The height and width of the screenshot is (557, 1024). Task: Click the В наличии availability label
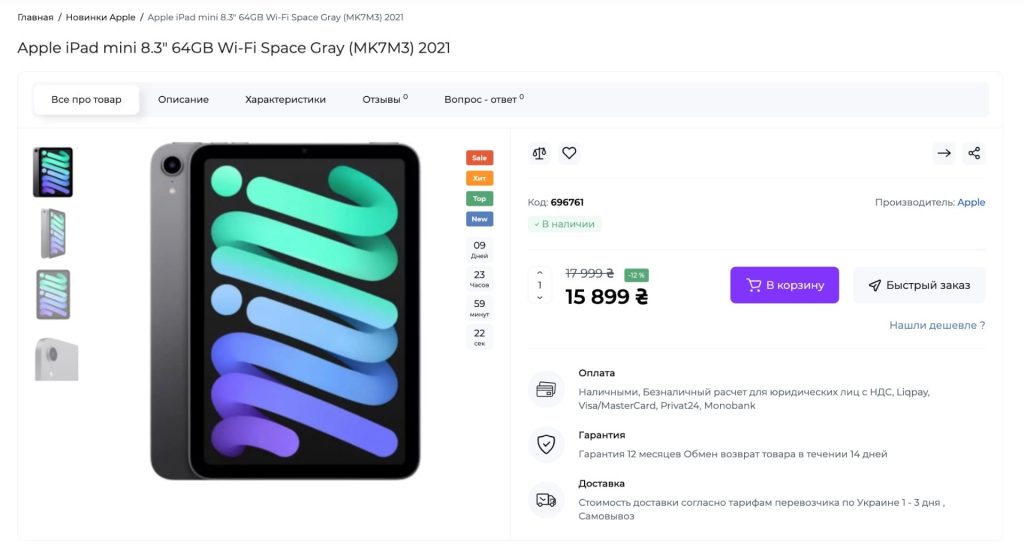(x=564, y=224)
